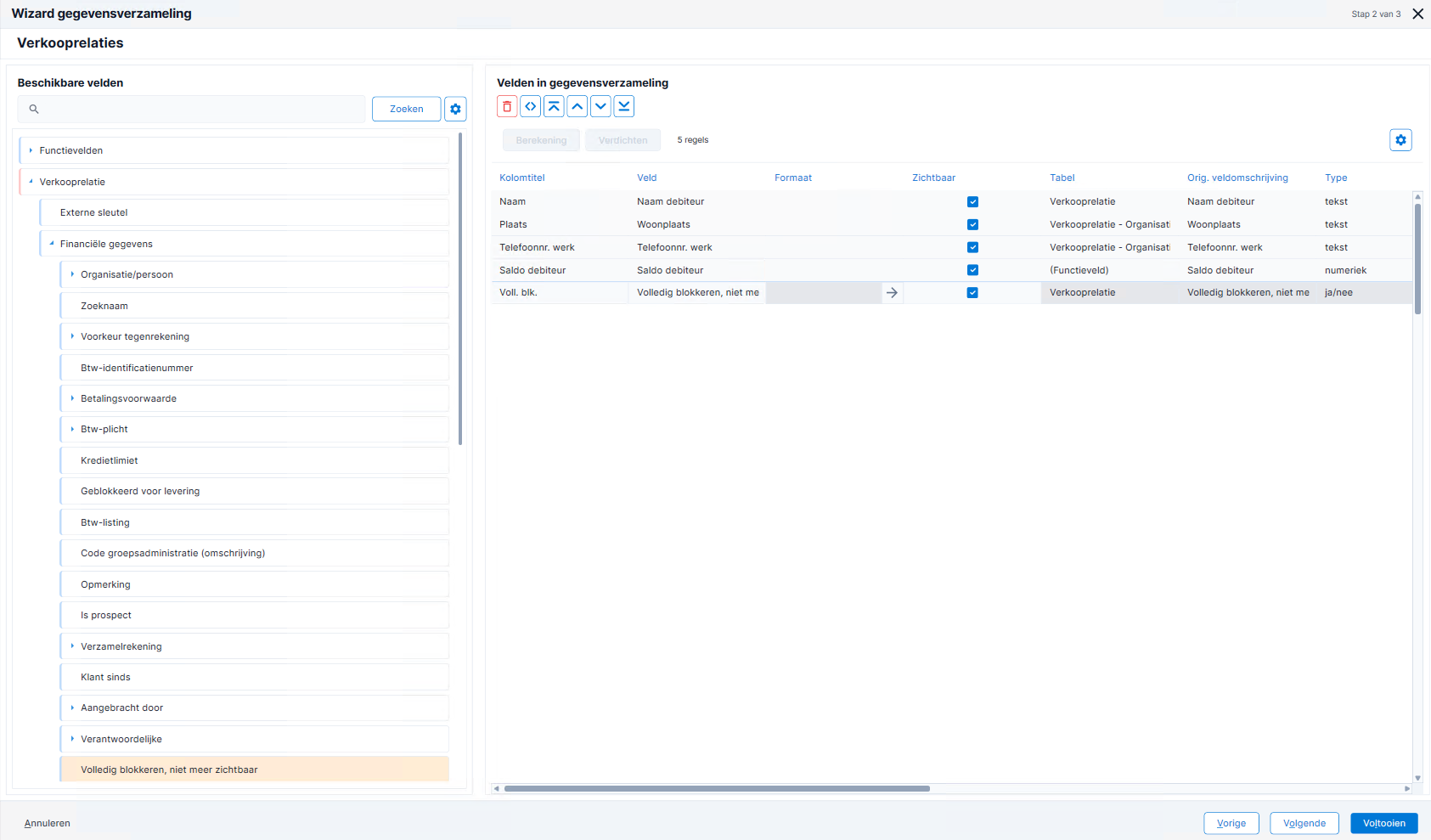Click the Zoeken button

pyautogui.click(x=407, y=109)
